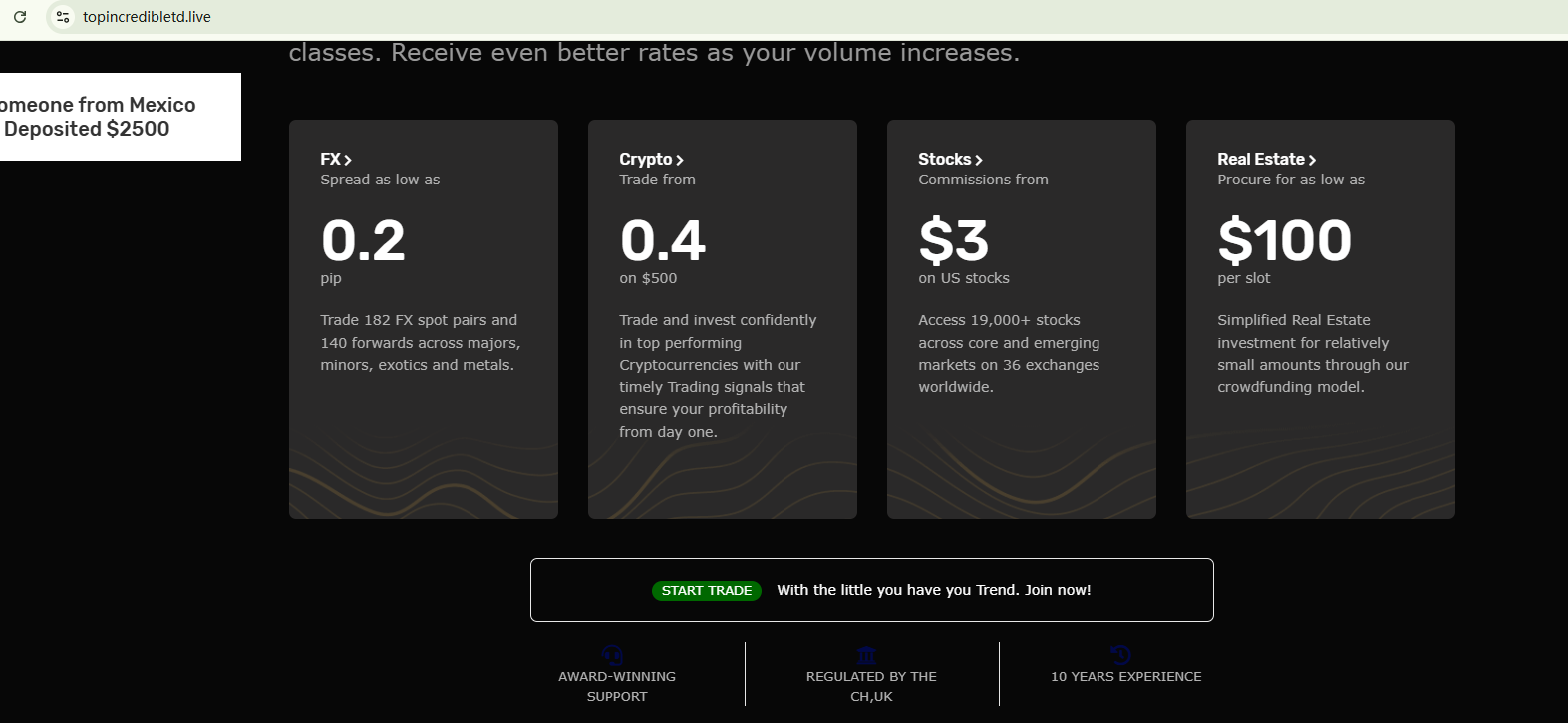Open the site information icon beside the URL
Viewport: 1568px width, 723px height.
(63, 17)
